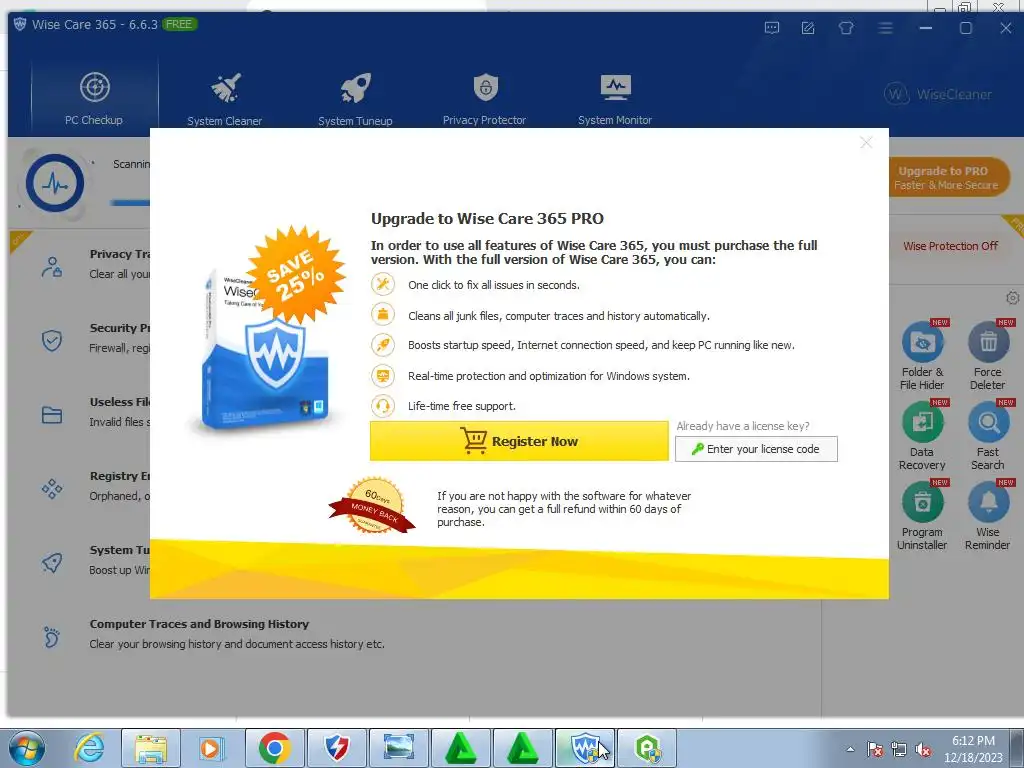The image size is (1024, 768).
Task: Click the Registry Entries diamonds icon
Action: click(52, 488)
